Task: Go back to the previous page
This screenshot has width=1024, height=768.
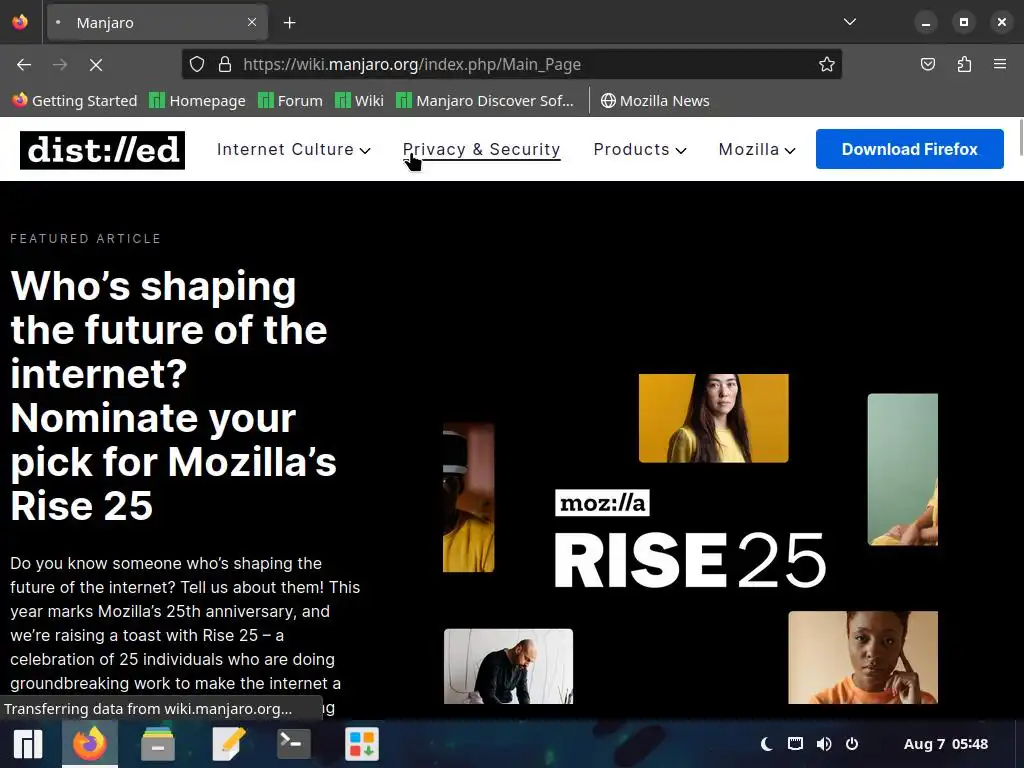Action: (x=24, y=65)
